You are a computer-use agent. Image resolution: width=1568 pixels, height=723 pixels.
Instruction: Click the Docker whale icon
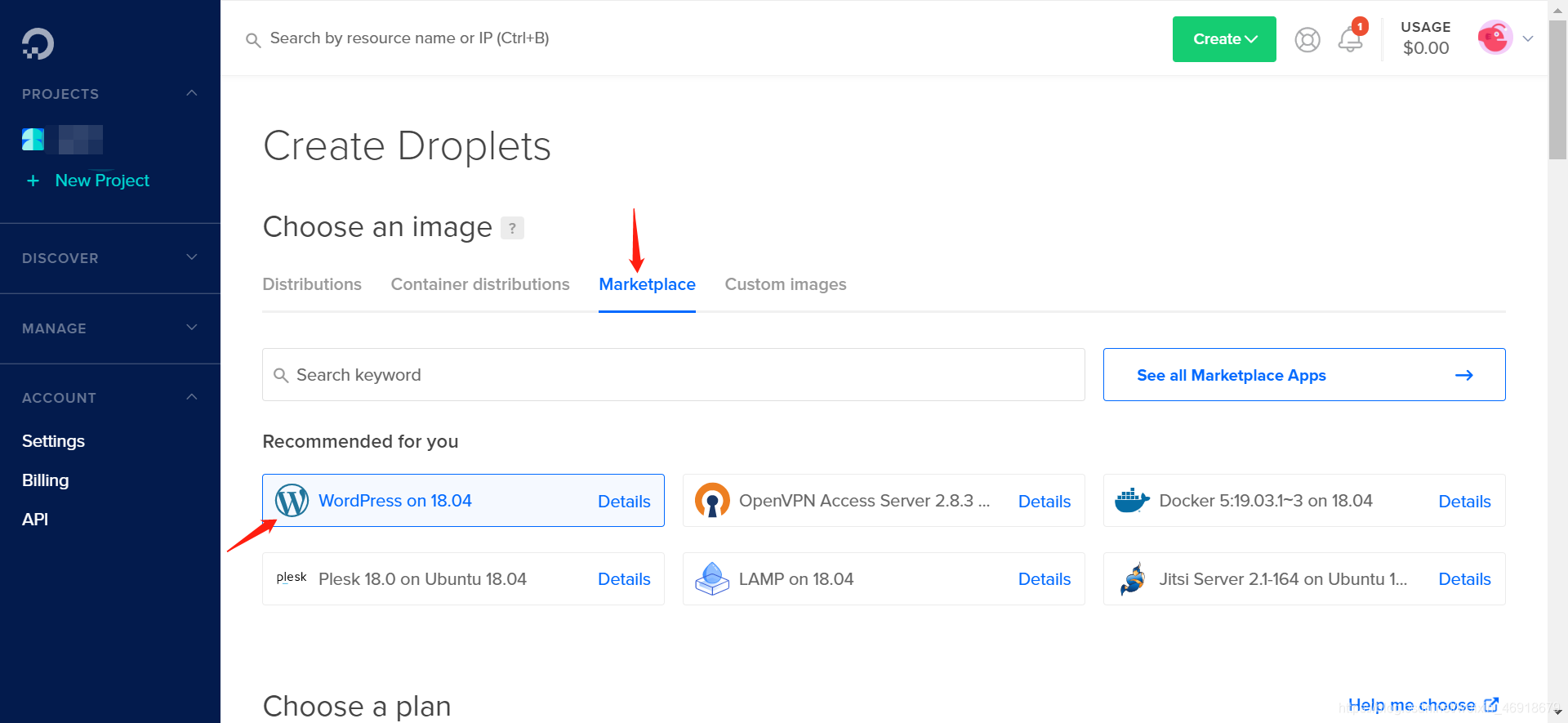(x=1132, y=500)
